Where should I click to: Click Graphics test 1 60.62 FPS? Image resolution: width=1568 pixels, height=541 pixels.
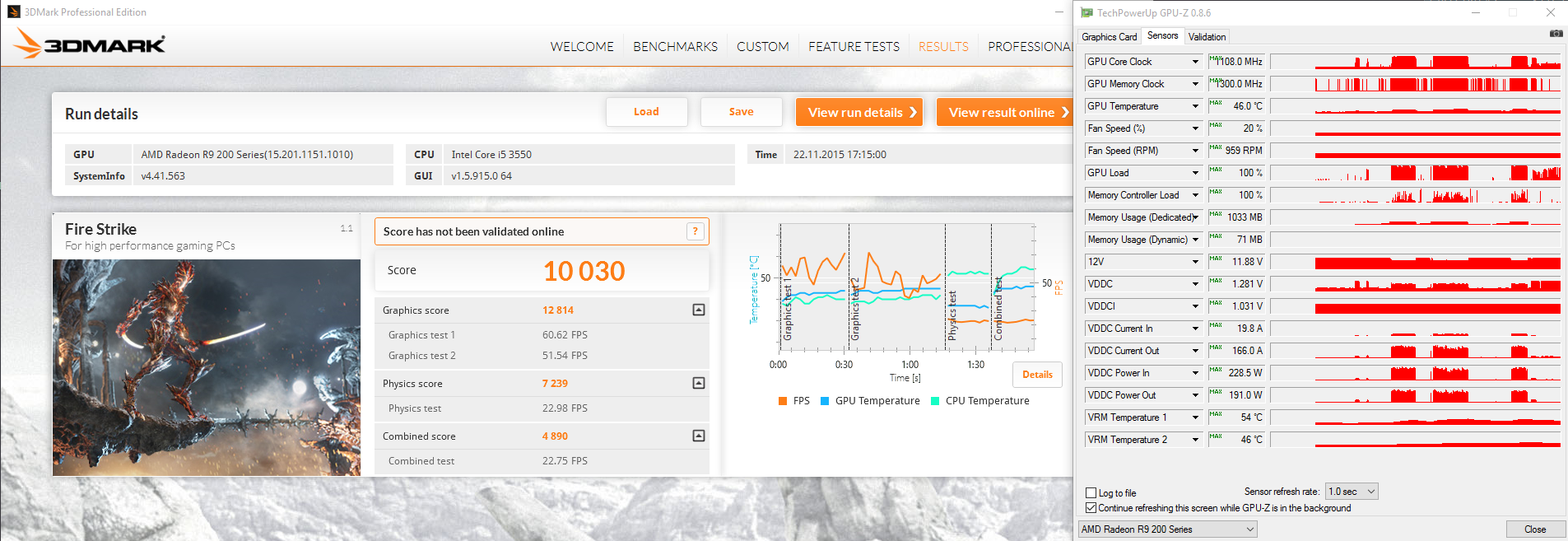(x=565, y=335)
